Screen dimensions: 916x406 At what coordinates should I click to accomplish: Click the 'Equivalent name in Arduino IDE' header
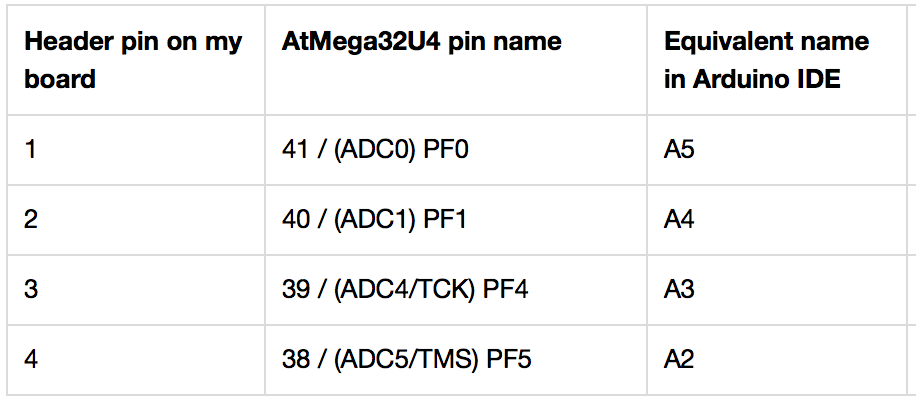(x=776, y=60)
